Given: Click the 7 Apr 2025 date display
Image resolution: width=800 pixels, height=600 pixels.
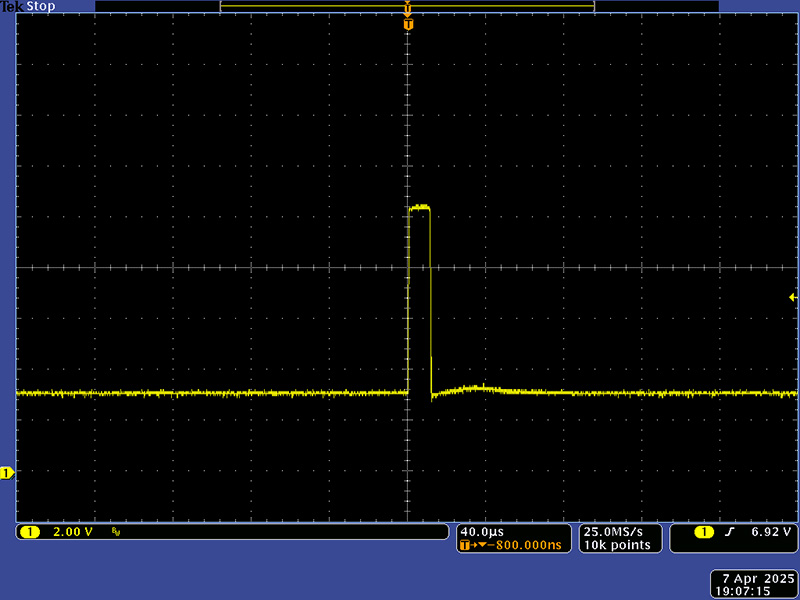Looking at the screenshot, I should point(755,579).
